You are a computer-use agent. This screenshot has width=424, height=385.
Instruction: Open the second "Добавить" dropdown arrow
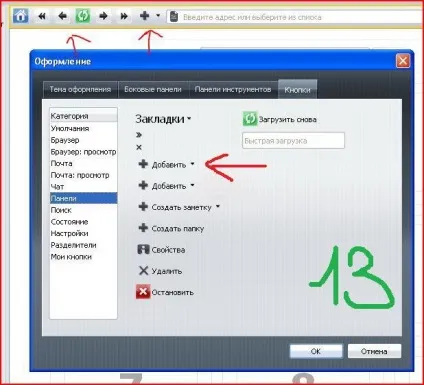[x=193, y=185]
